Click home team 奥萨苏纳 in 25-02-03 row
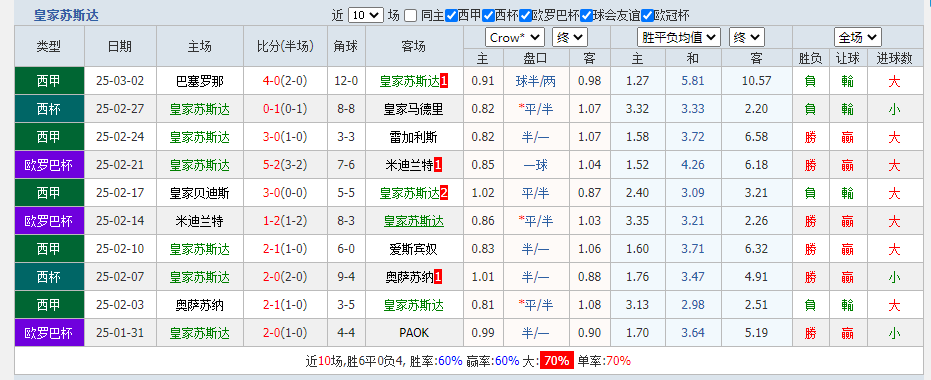The width and height of the screenshot is (931, 380). pos(200,305)
